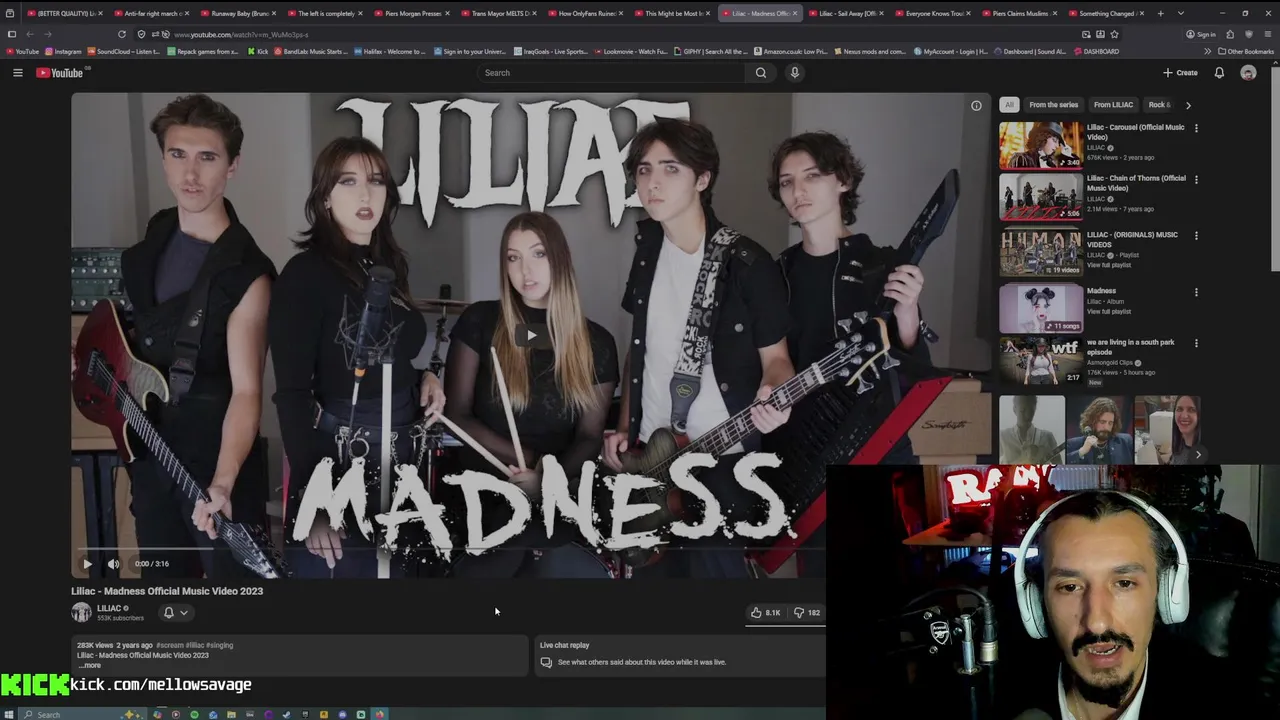
Task: Open the notifications bell in YouTube header
Action: pos(1219,72)
